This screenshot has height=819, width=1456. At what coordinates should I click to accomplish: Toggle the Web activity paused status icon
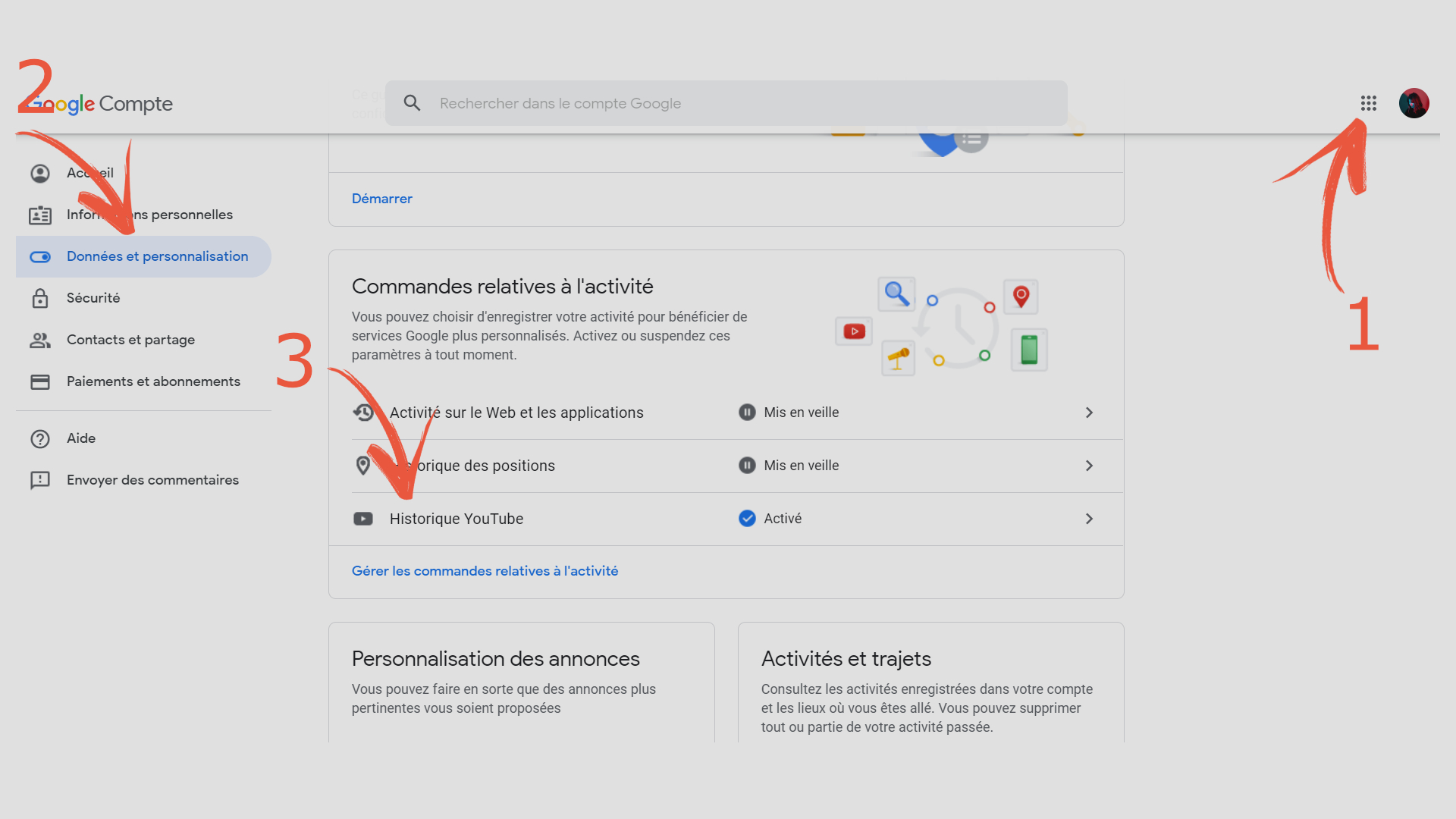point(747,413)
